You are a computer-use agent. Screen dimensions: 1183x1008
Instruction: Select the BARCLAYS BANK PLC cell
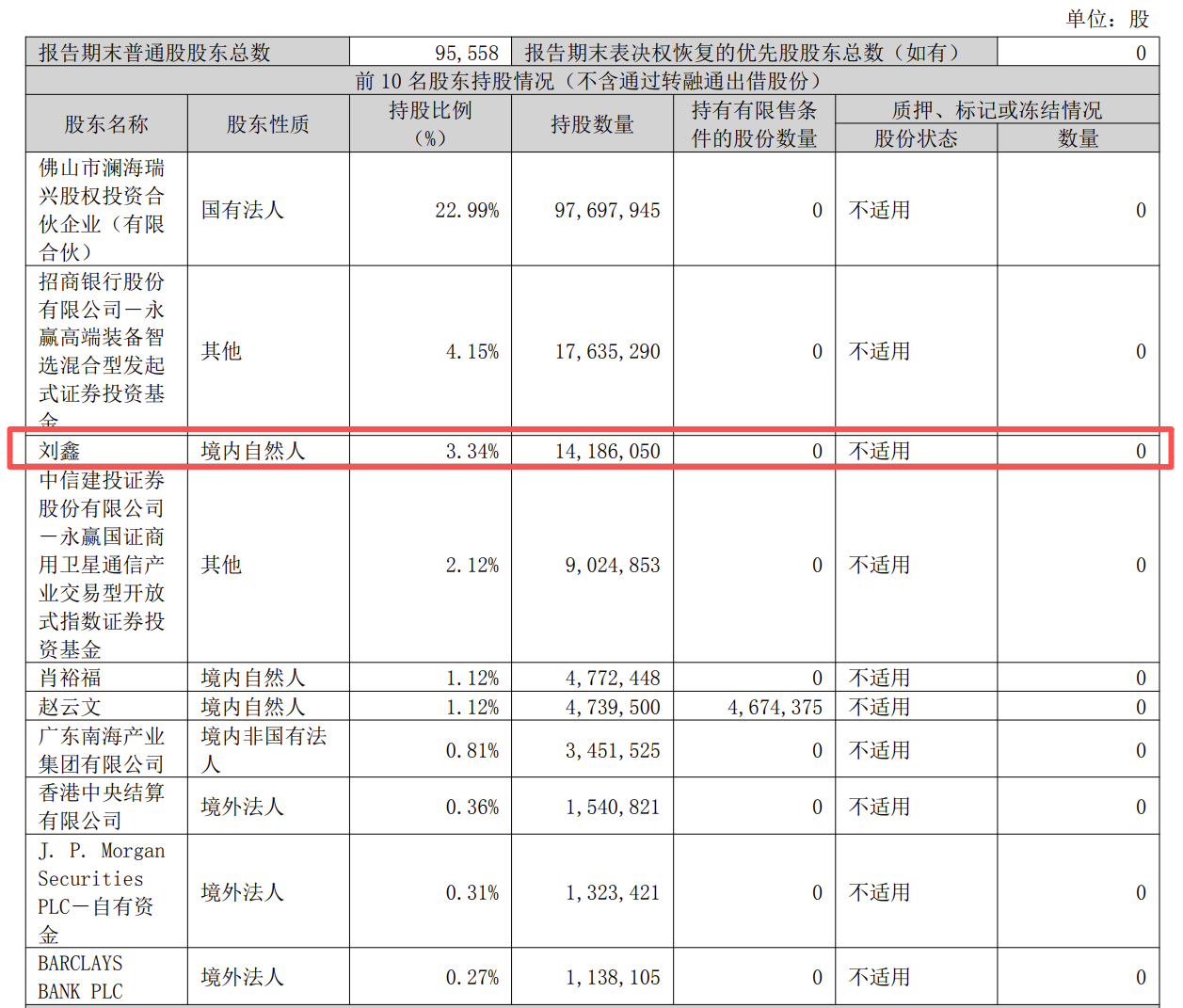click(81, 977)
